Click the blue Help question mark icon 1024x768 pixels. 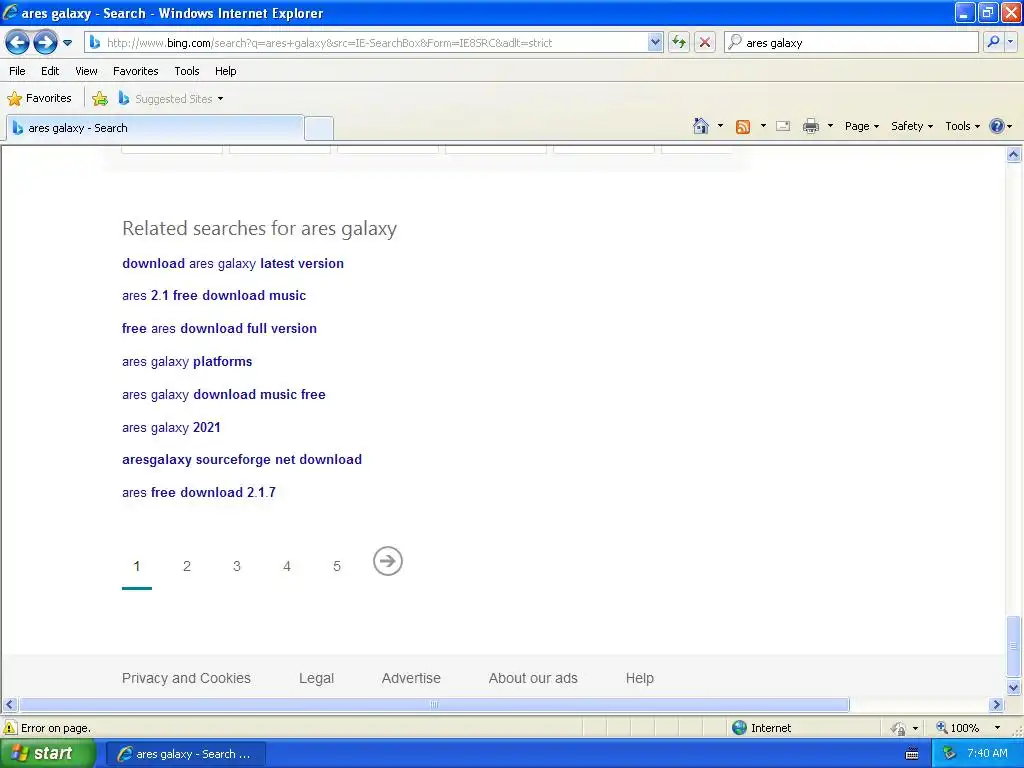pos(997,126)
